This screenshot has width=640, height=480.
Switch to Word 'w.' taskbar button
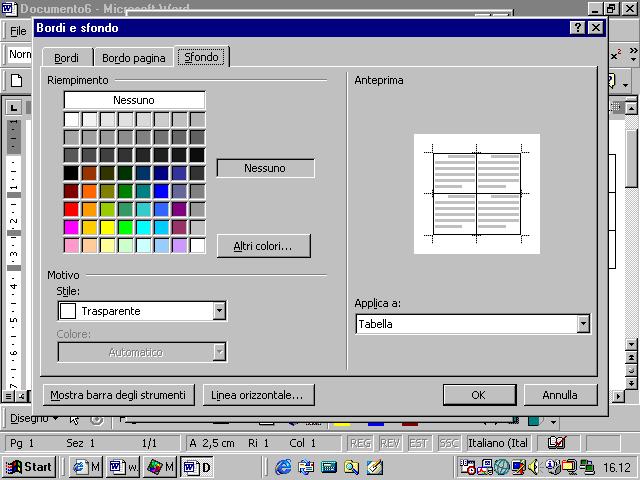tap(123, 467)
